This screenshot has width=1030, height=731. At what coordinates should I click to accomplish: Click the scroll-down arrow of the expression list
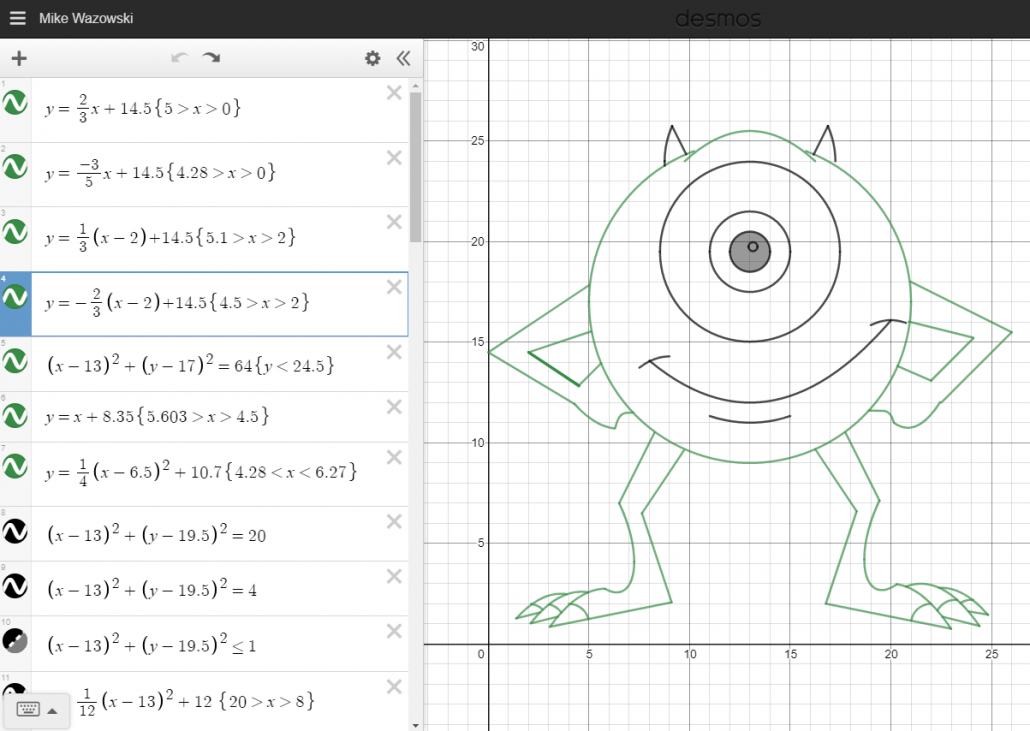tap(415, 725)
